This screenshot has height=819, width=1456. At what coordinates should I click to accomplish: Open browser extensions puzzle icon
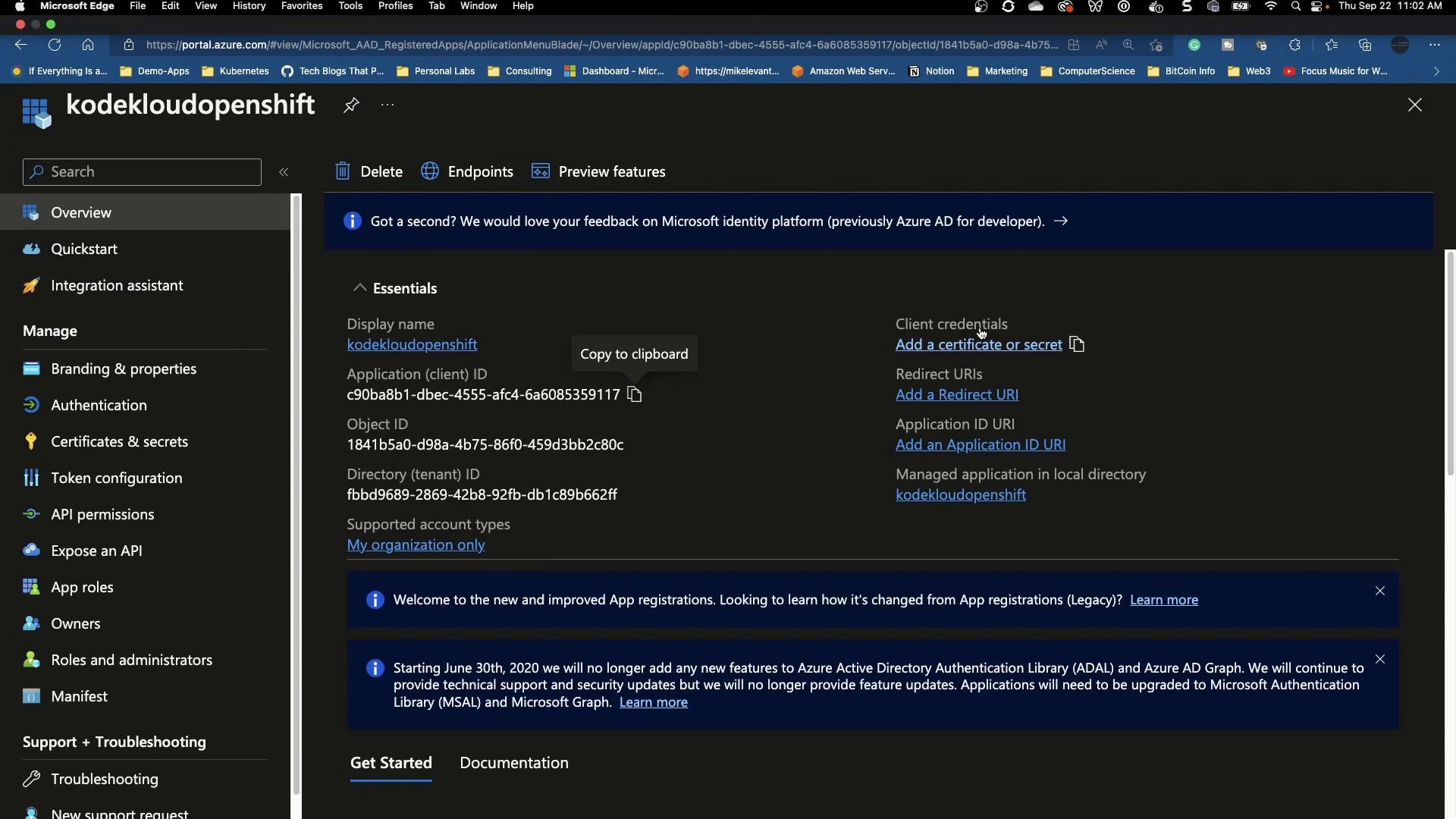point(1294,45)
